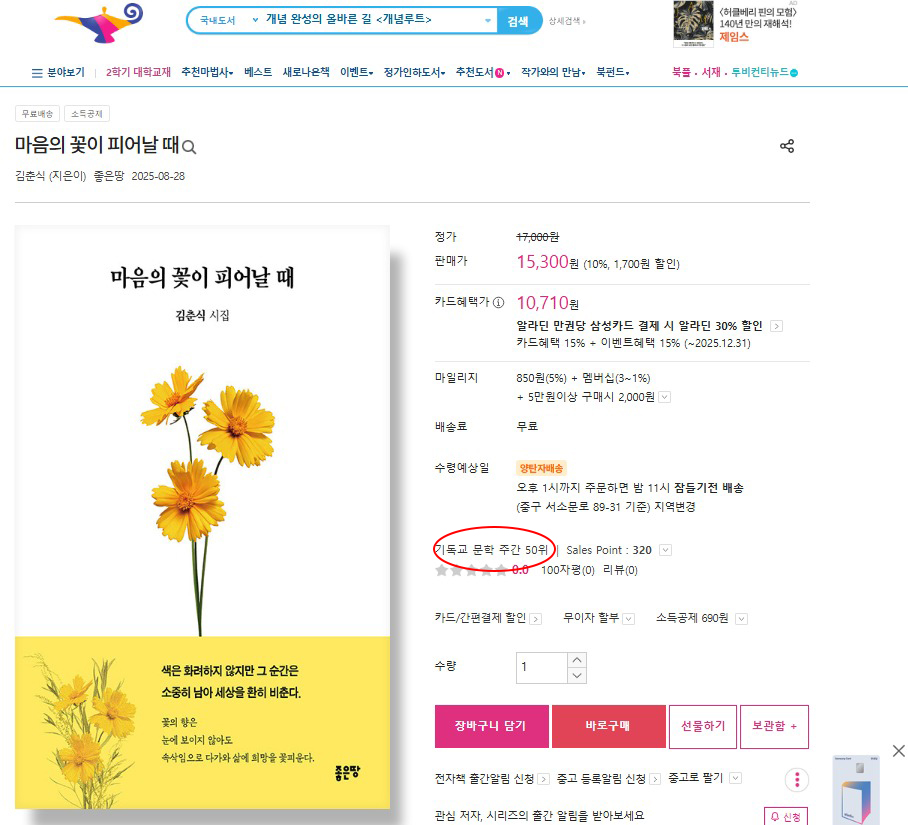Click the 카드혜택가 info circle icon

tap(499, 302)
